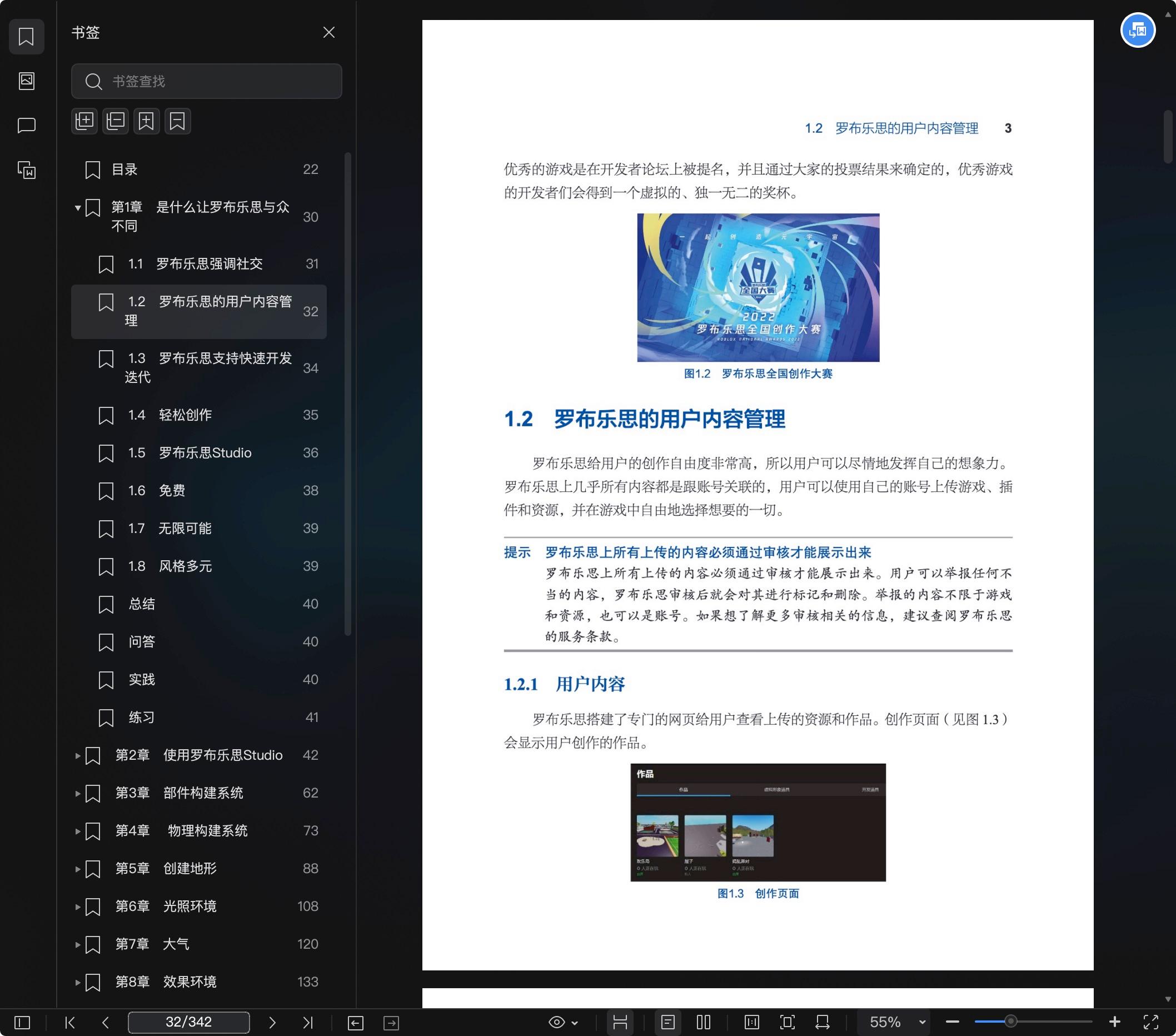
Task: Click the document vertical scrollbar
Action: click(x=1168, y=137)
